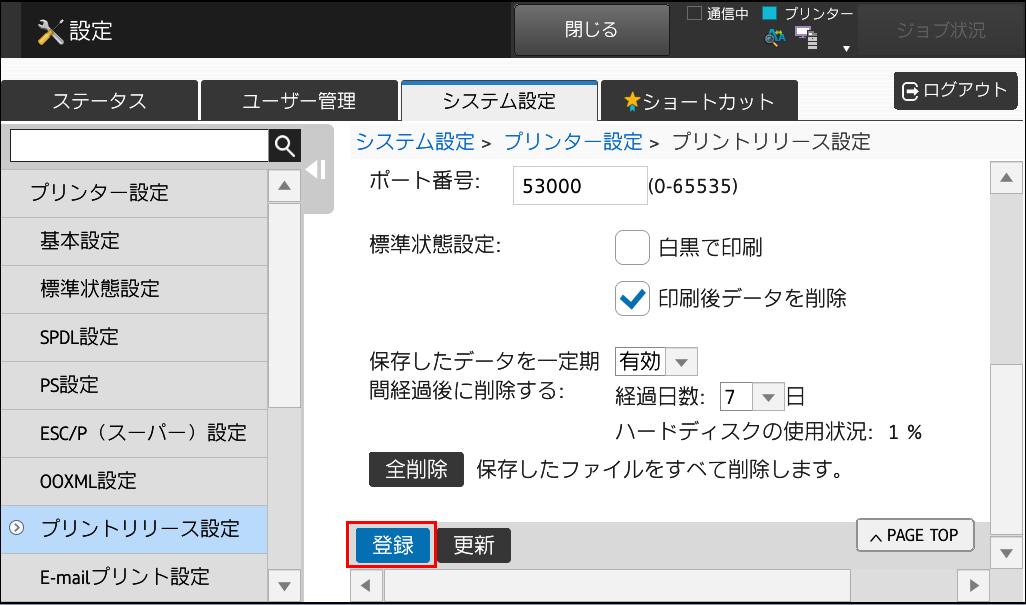Viewport: 1026px width, 605px height.
Task: Select ESC/P（スーパー）設定 in sidebar
Action: coord(134,434)
